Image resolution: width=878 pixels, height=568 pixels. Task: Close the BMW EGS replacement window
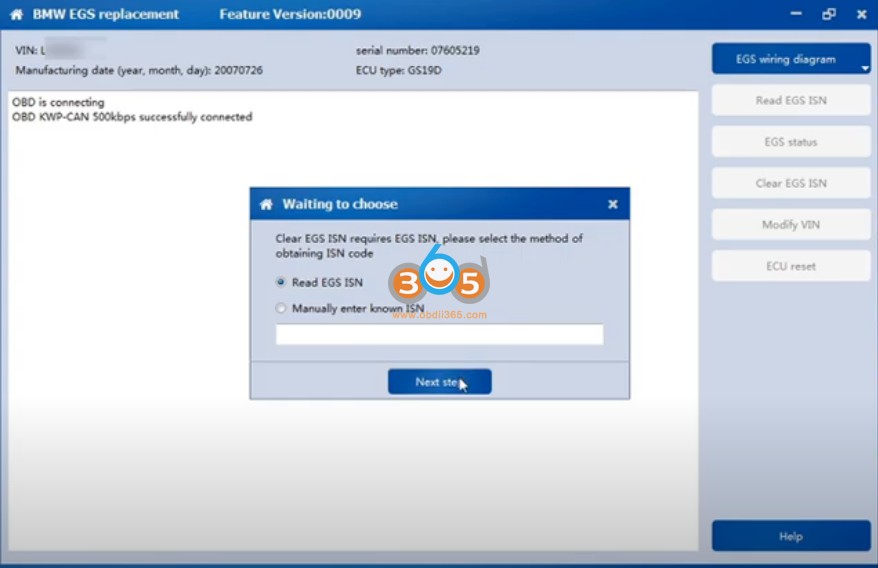click(862, 15)
